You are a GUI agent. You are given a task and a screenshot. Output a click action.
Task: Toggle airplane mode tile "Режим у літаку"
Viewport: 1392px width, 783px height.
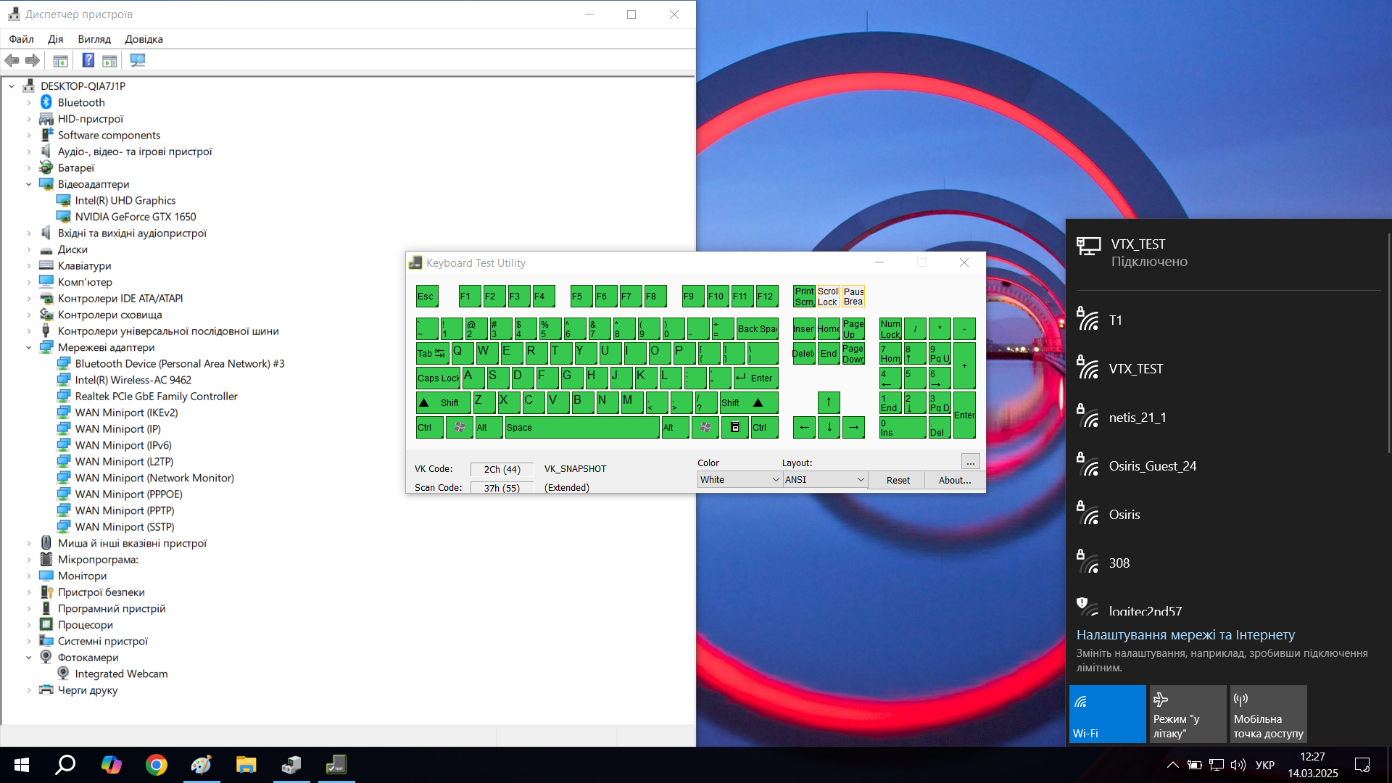point(1187,714)
